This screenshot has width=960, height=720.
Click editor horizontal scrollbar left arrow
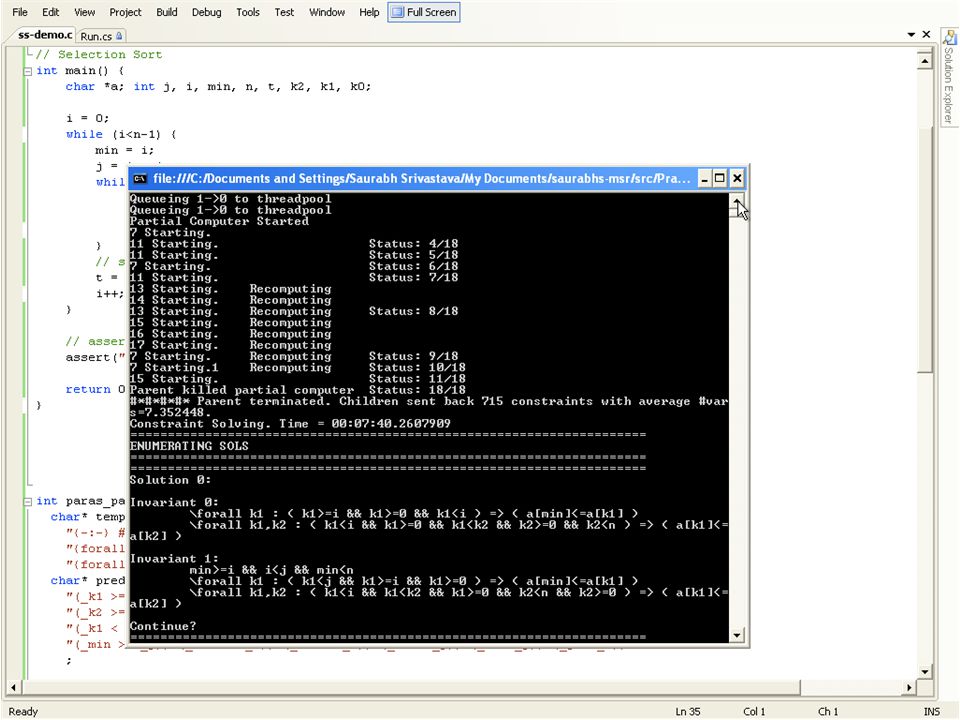[x=13, y=688]
